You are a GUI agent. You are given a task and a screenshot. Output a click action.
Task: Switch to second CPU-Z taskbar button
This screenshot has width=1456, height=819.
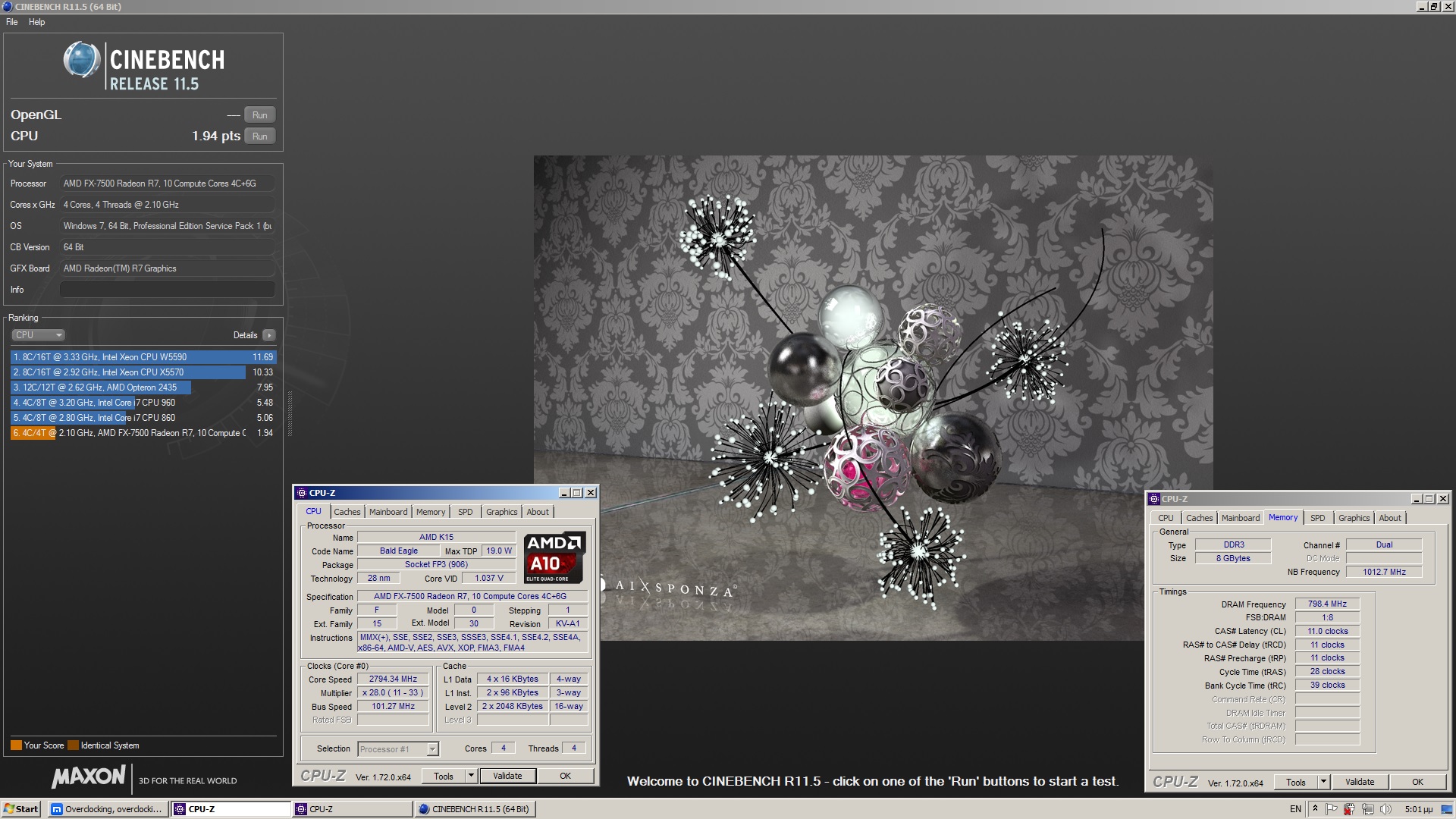pyautogui.click(x=353, y=809)
